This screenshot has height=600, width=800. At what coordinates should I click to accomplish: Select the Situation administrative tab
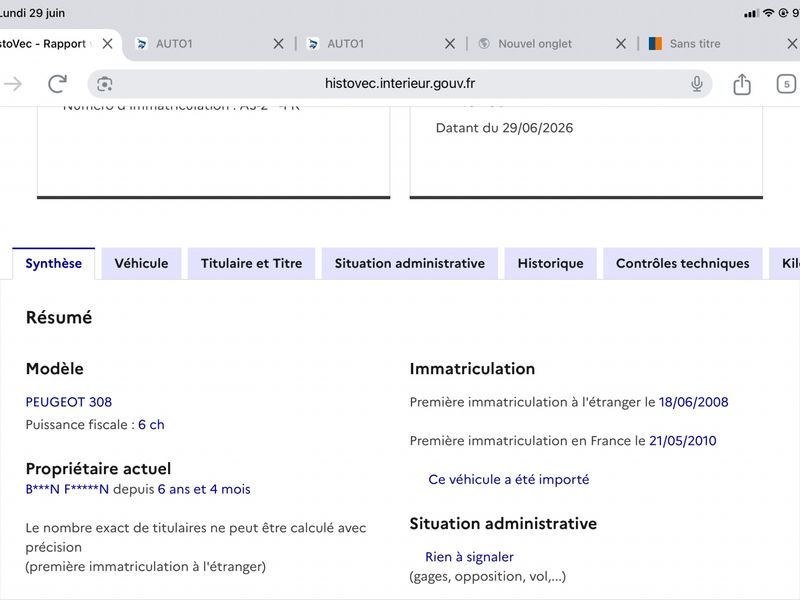tap(410, 263)
